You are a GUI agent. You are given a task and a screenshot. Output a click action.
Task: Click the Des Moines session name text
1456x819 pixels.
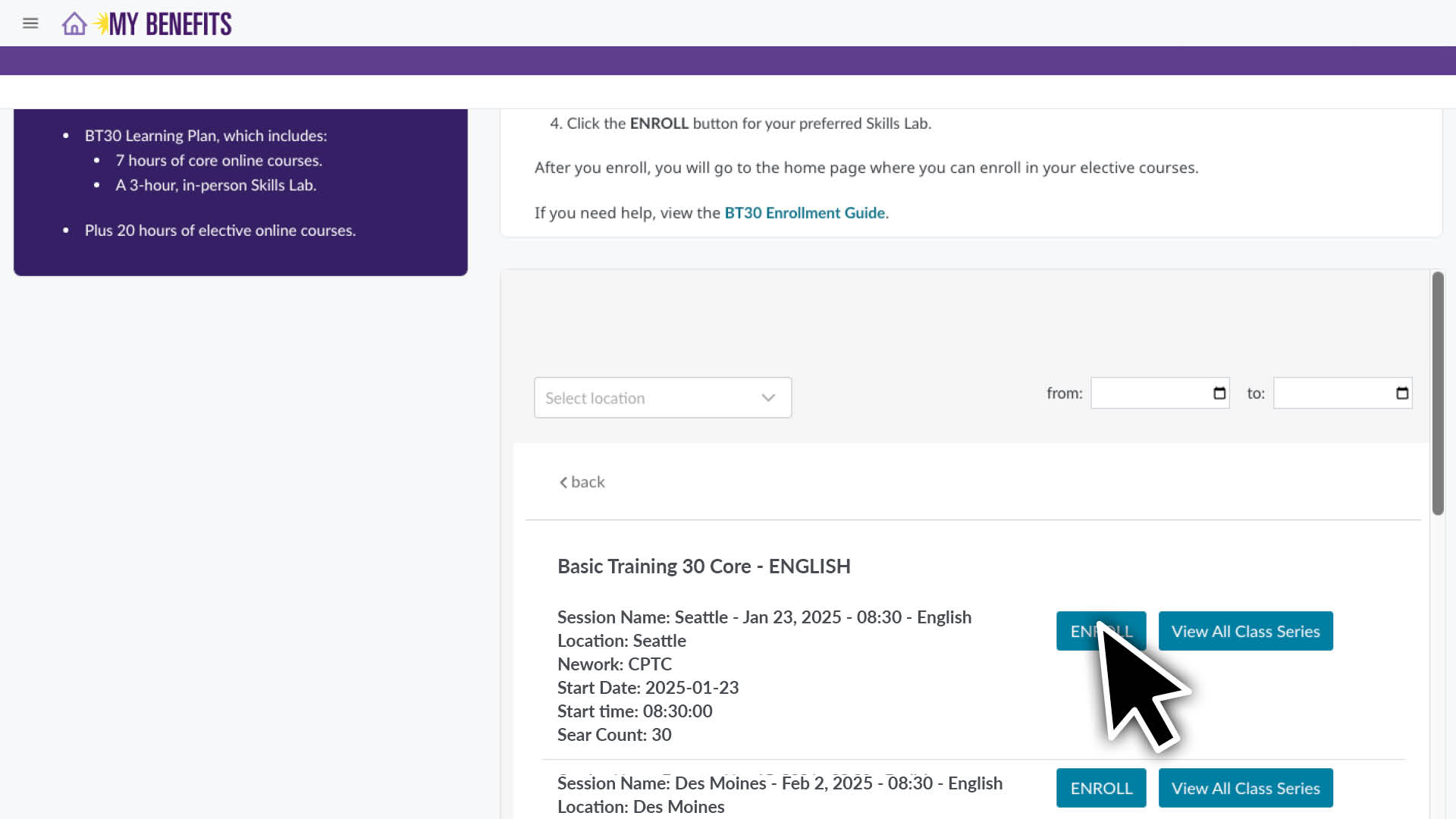(x=780, y=783)
